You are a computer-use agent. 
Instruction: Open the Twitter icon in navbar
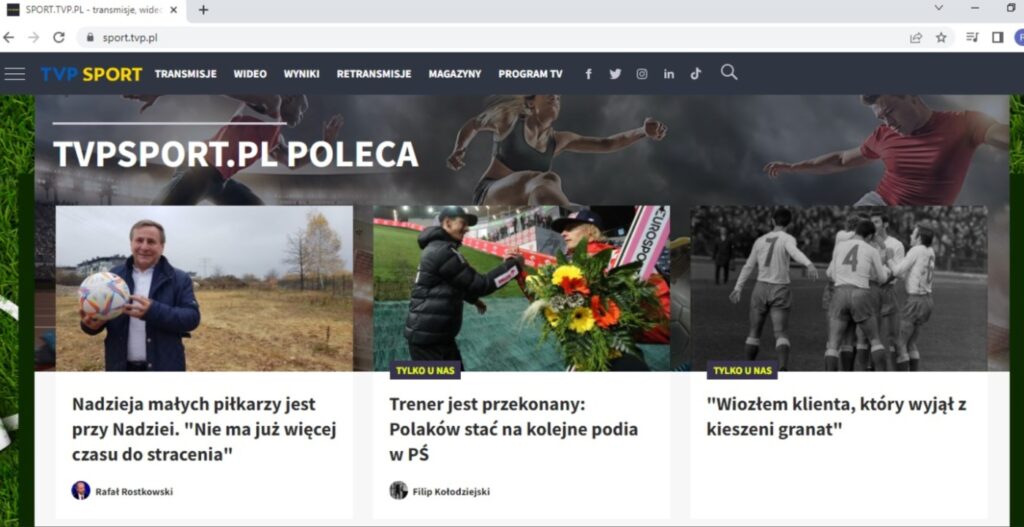(x=615, y=74)
